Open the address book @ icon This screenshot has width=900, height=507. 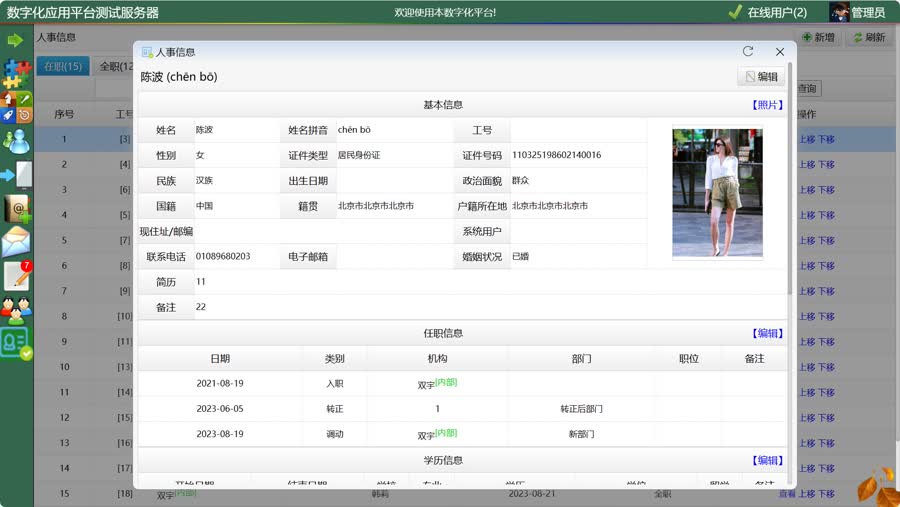(x=16, y=208)
